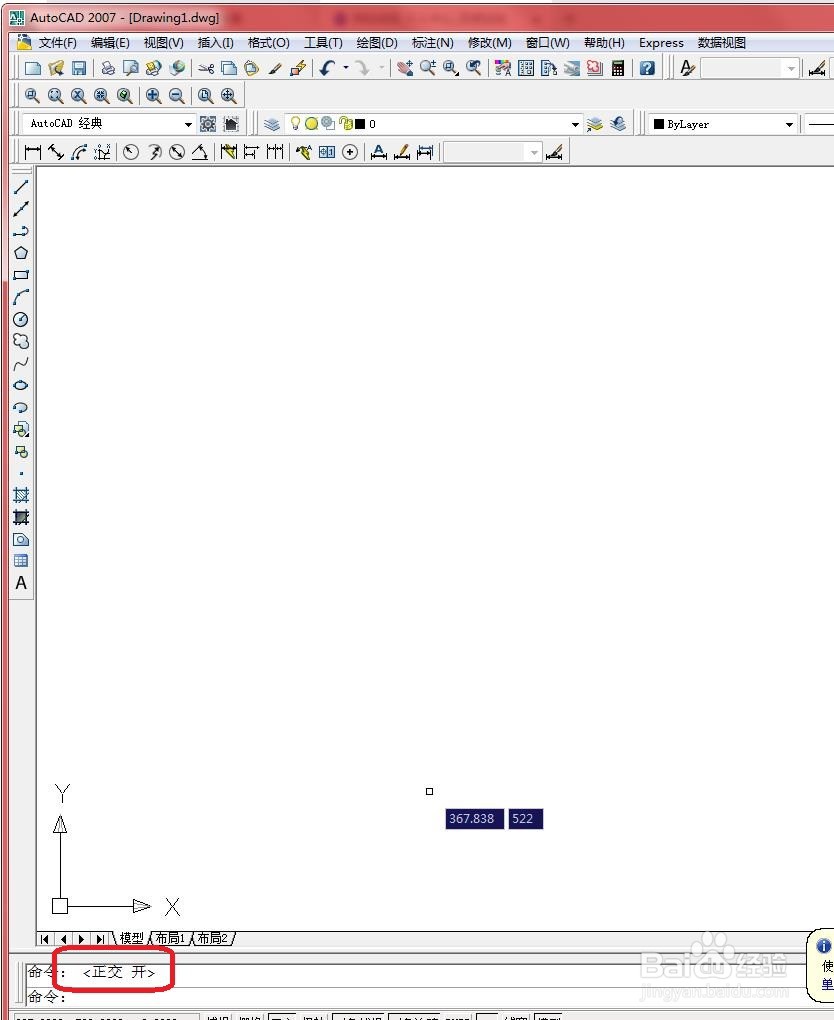Open the 修改(M) menu

click(x=490, y=43)
